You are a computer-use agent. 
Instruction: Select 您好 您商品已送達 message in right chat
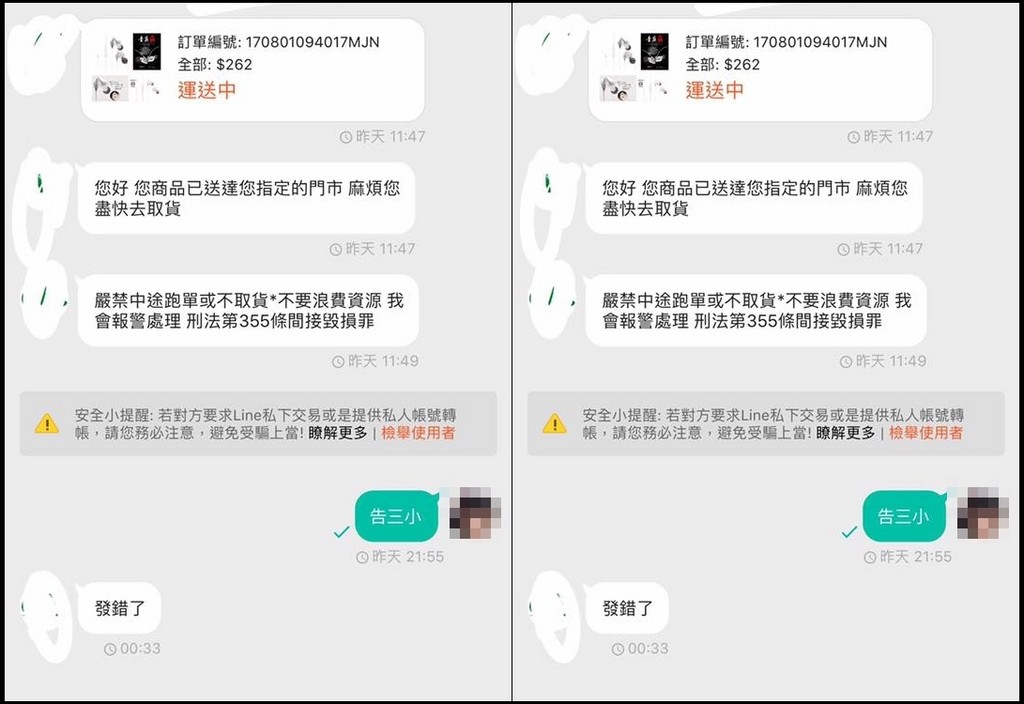click(754, 198)
